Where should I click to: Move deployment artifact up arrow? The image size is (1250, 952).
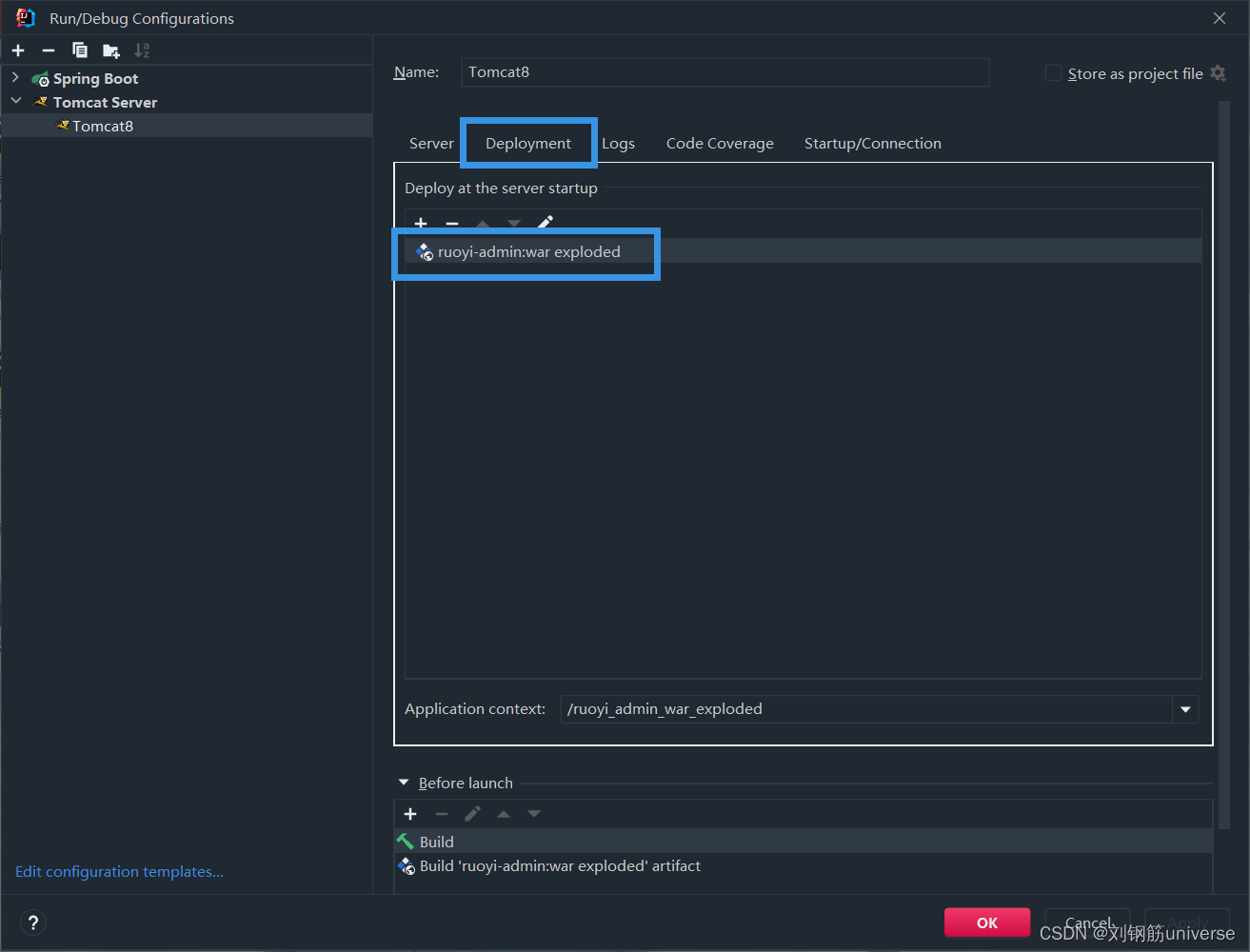pos(483,225)
